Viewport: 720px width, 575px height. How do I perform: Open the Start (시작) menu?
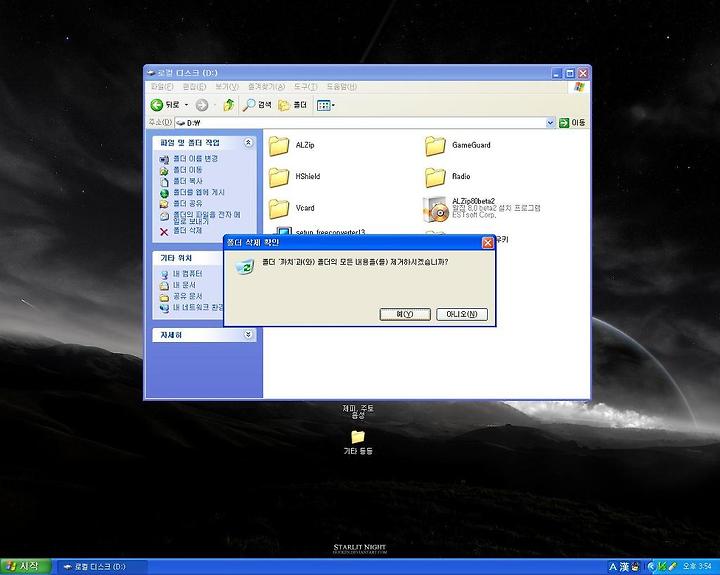coord(26,566)
